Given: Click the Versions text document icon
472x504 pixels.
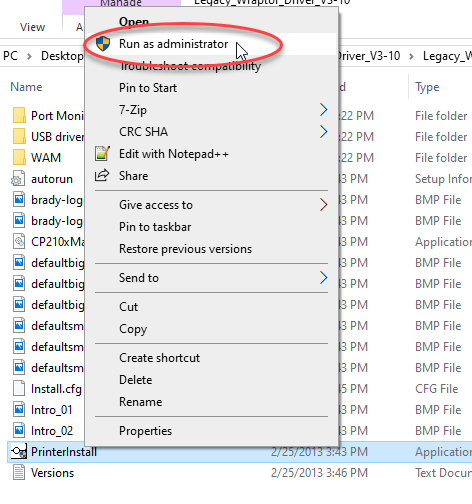Looking at the screenshot, I should point(19,473).
